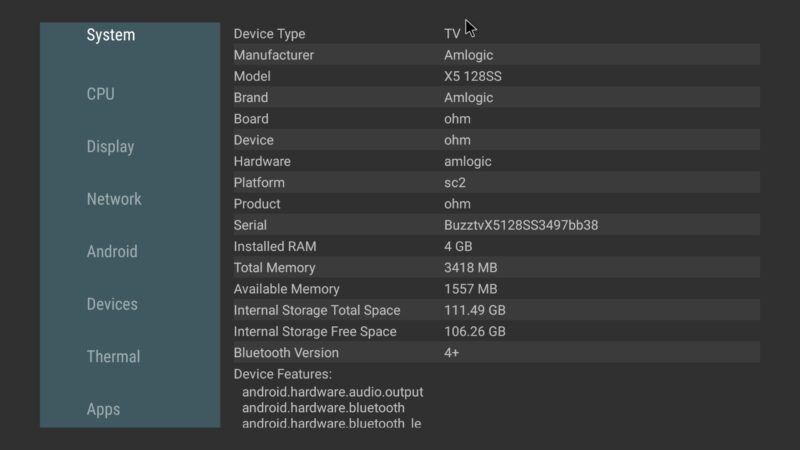Select the System tab in sidebar
Screen dimensions: 800x450
coord(111,36)
